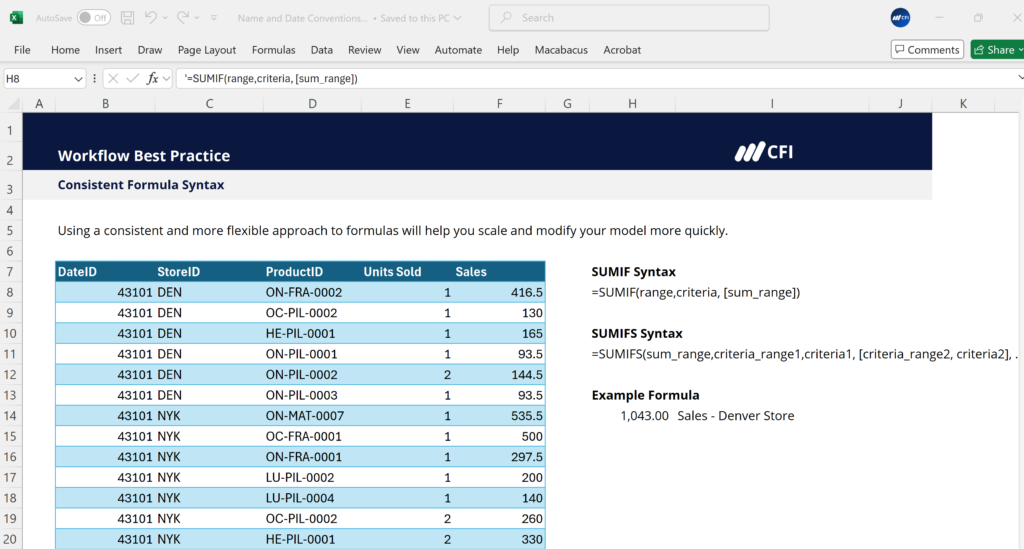The height and width of the screenshot is (549, 1024).
Task: Click the Excel app icon
Action: pyautogui.click(x=17, y=17)
